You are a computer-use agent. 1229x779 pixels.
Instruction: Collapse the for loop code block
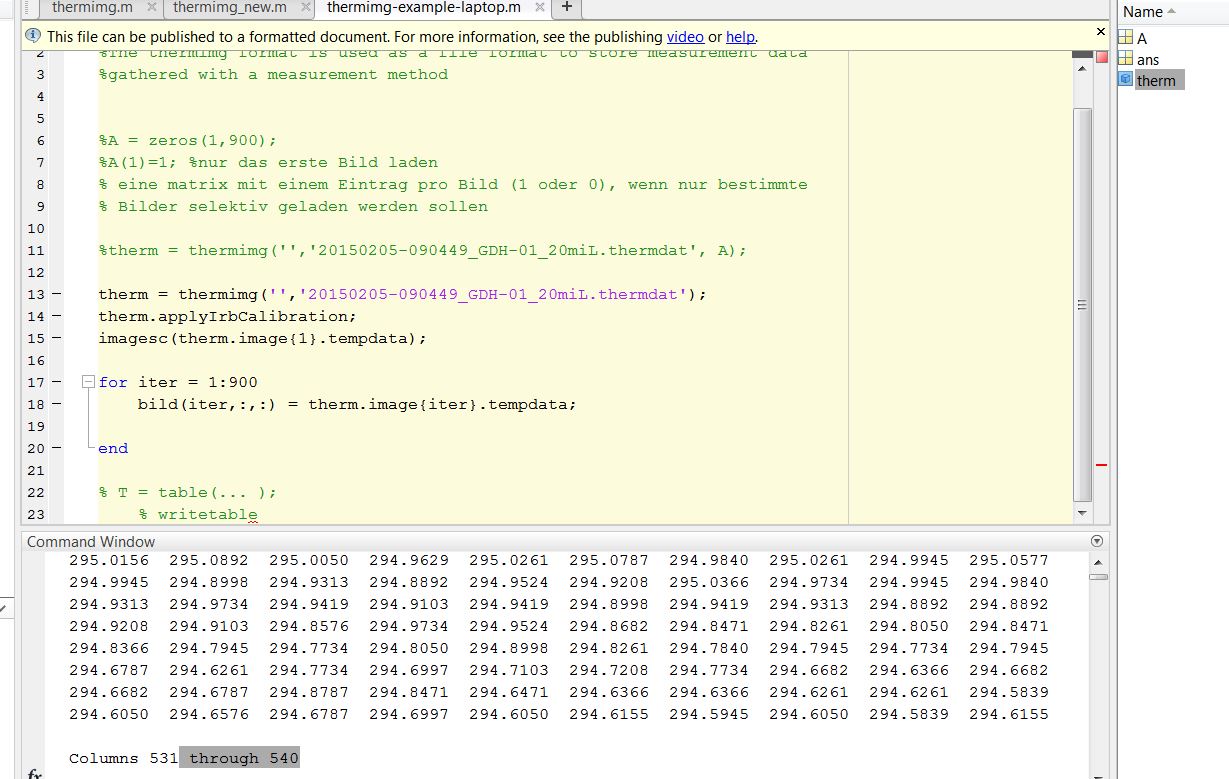(x=87, y=382)
